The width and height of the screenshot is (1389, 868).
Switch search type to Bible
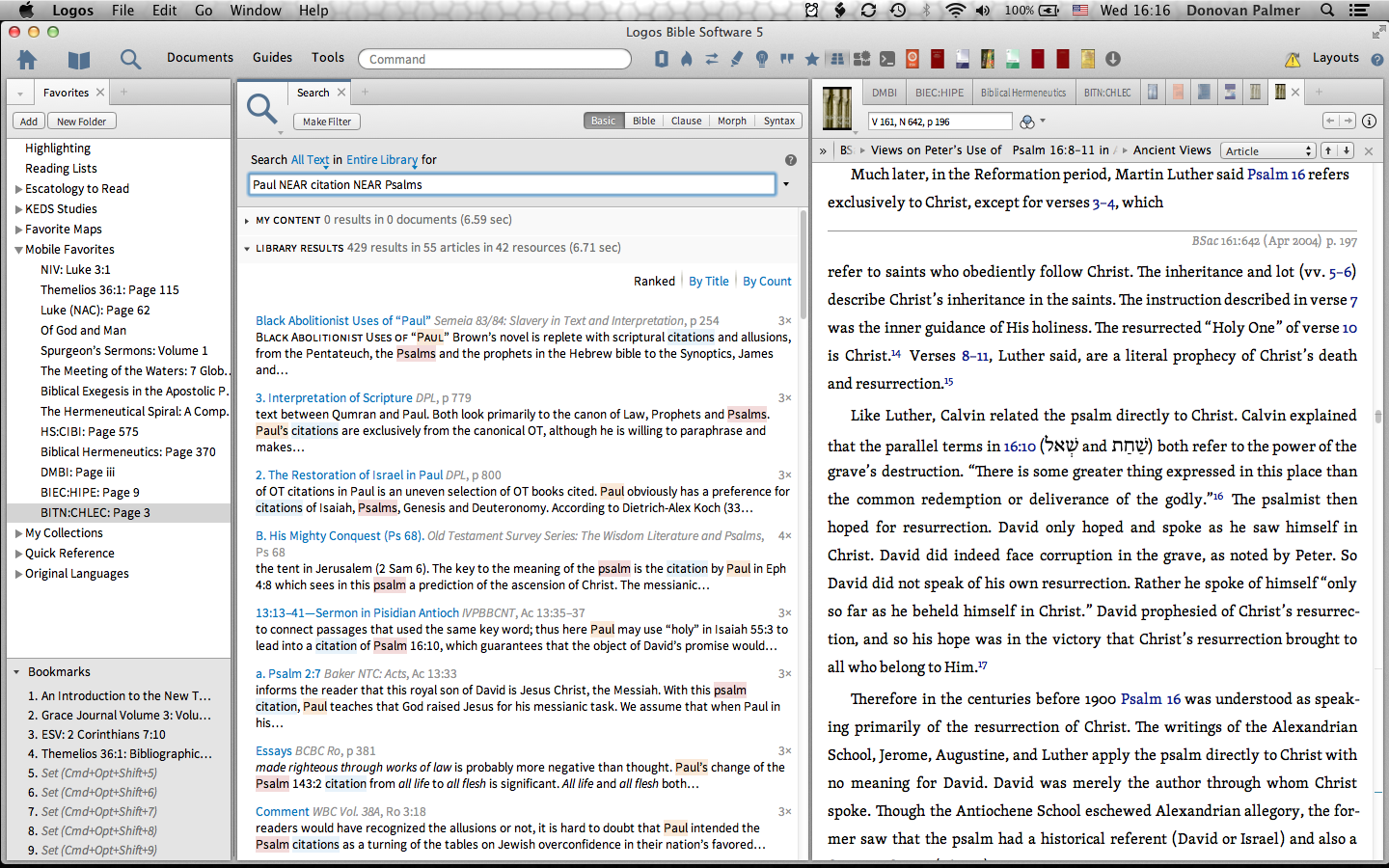644,121
